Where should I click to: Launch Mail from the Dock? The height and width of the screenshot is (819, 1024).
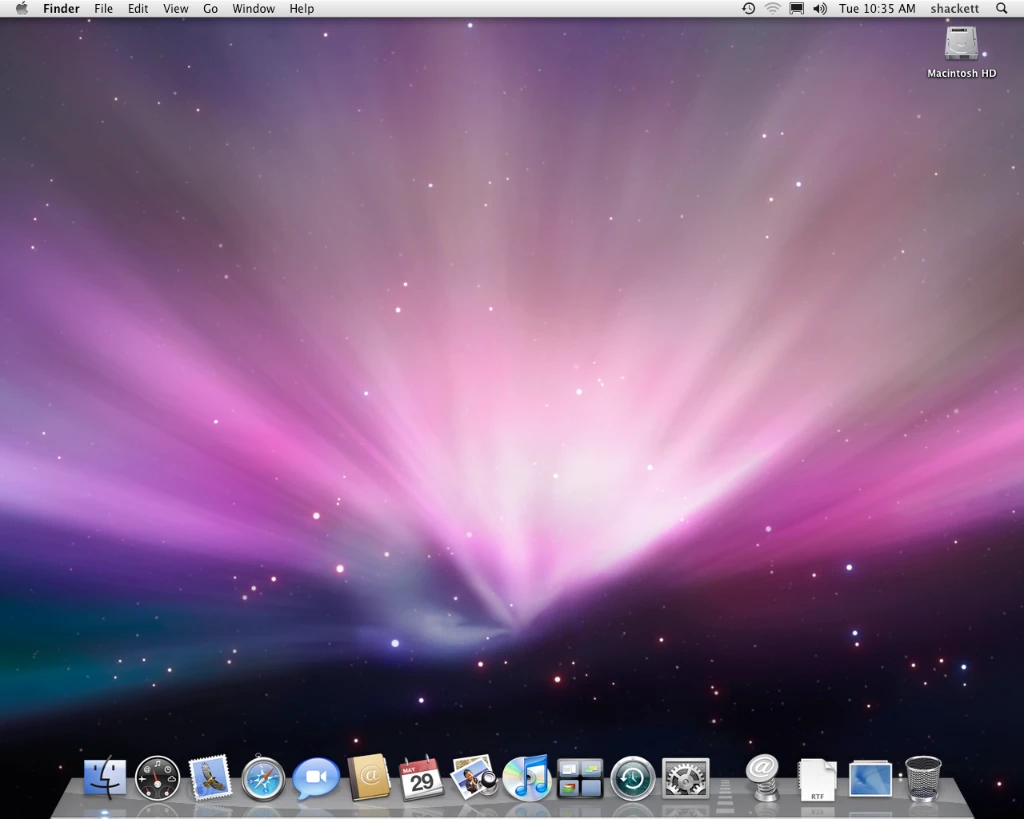[211, 777]
